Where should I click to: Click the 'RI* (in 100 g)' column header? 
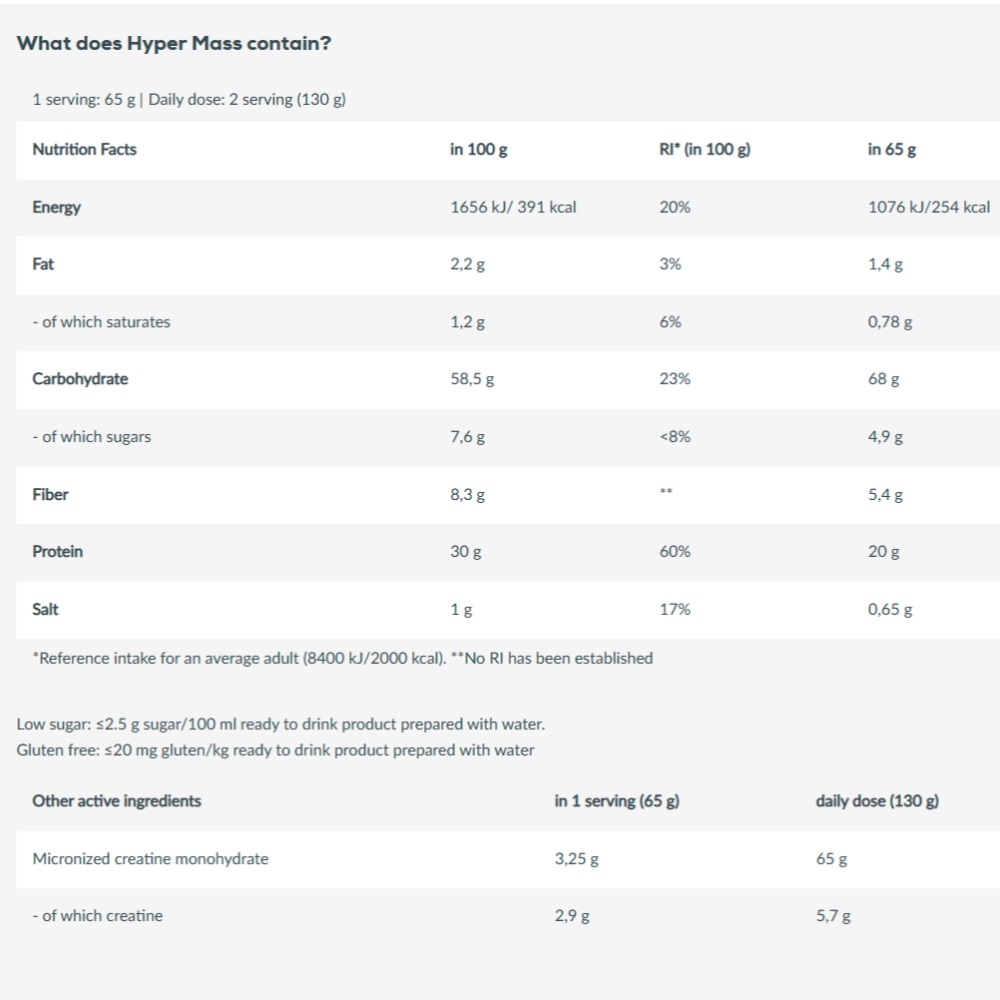[x=705, y=149]
